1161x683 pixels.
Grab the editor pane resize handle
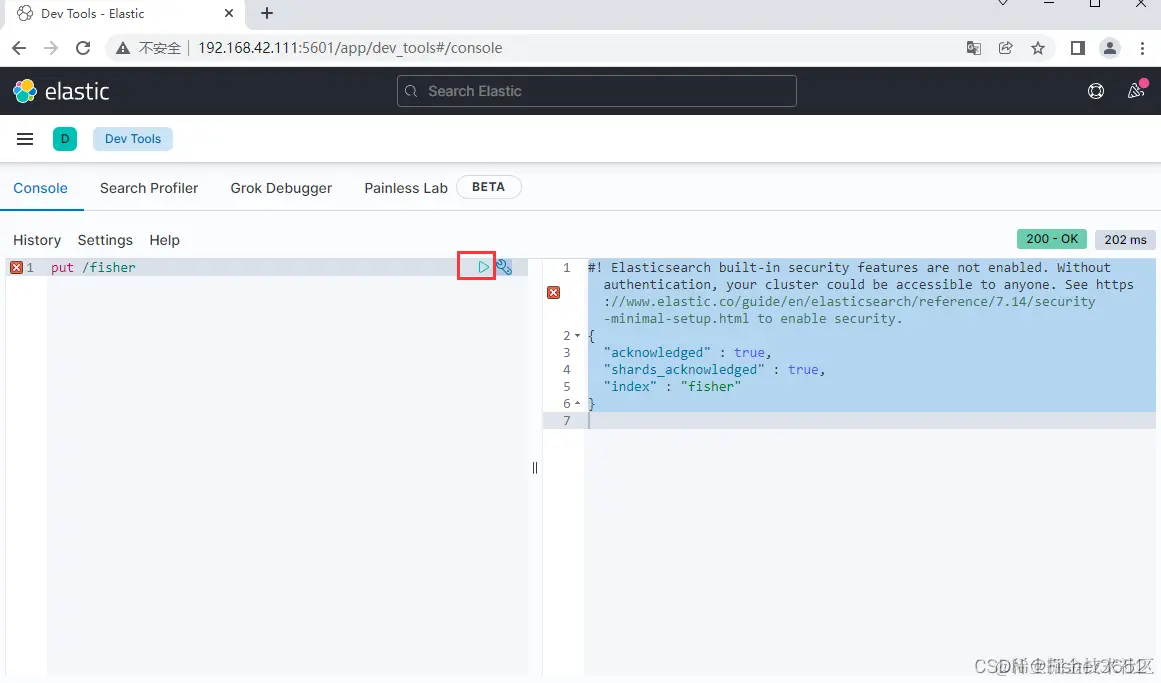(535, 467)
